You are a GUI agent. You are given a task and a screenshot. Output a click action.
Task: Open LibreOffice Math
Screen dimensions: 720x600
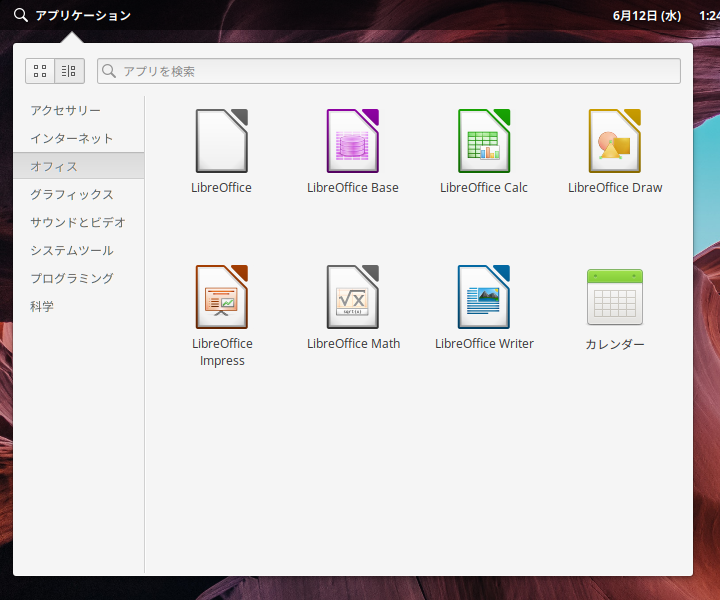353,307
